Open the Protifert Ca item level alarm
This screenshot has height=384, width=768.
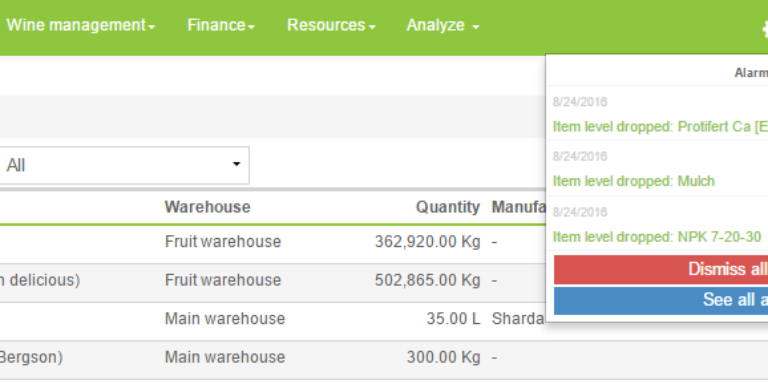click(660, 126)
